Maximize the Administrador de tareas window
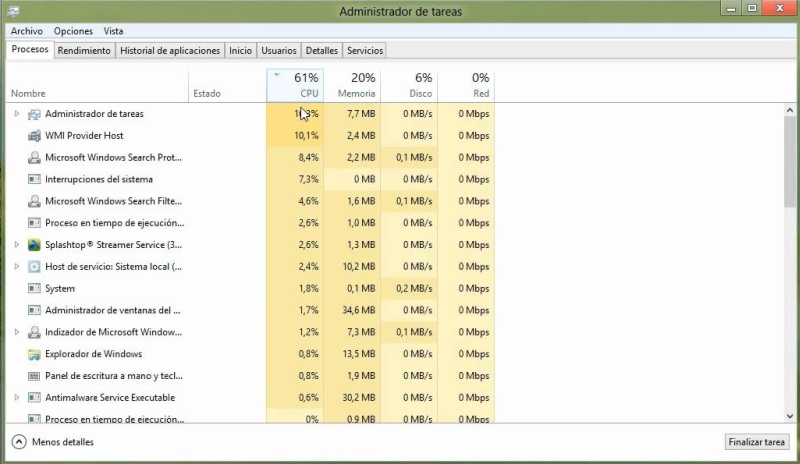Viewport: 800px width, 464px height. 752,8
